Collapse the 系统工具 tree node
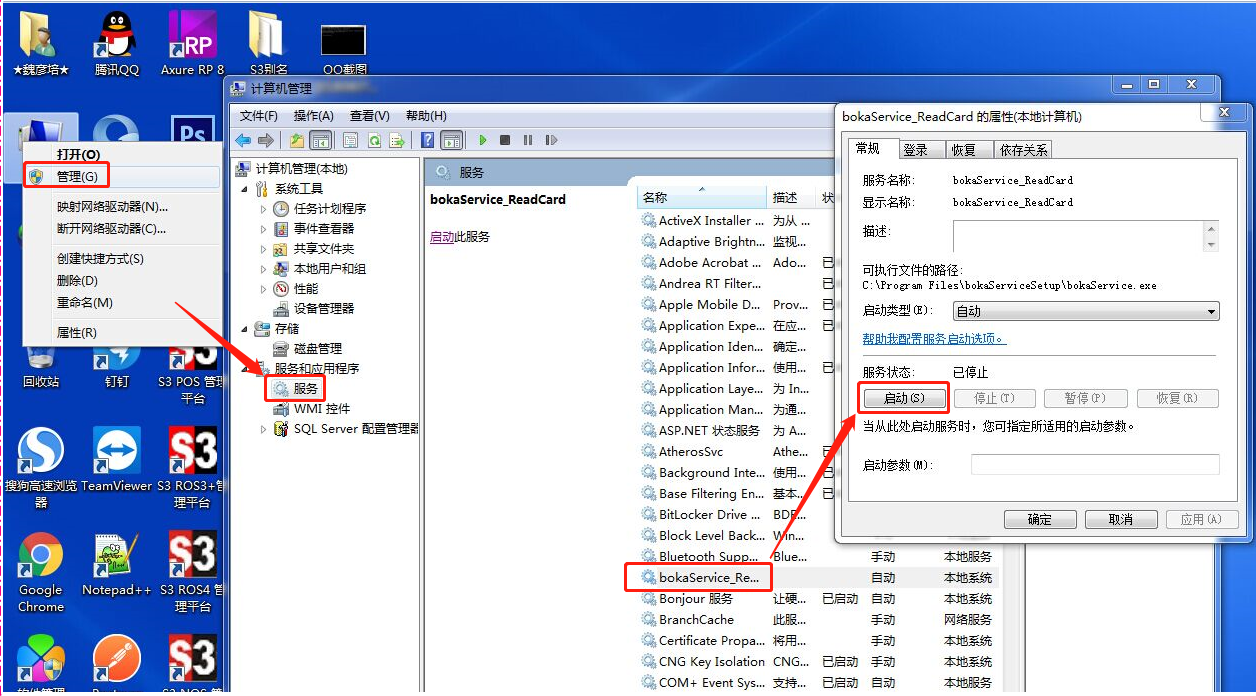 pos(245,189)
